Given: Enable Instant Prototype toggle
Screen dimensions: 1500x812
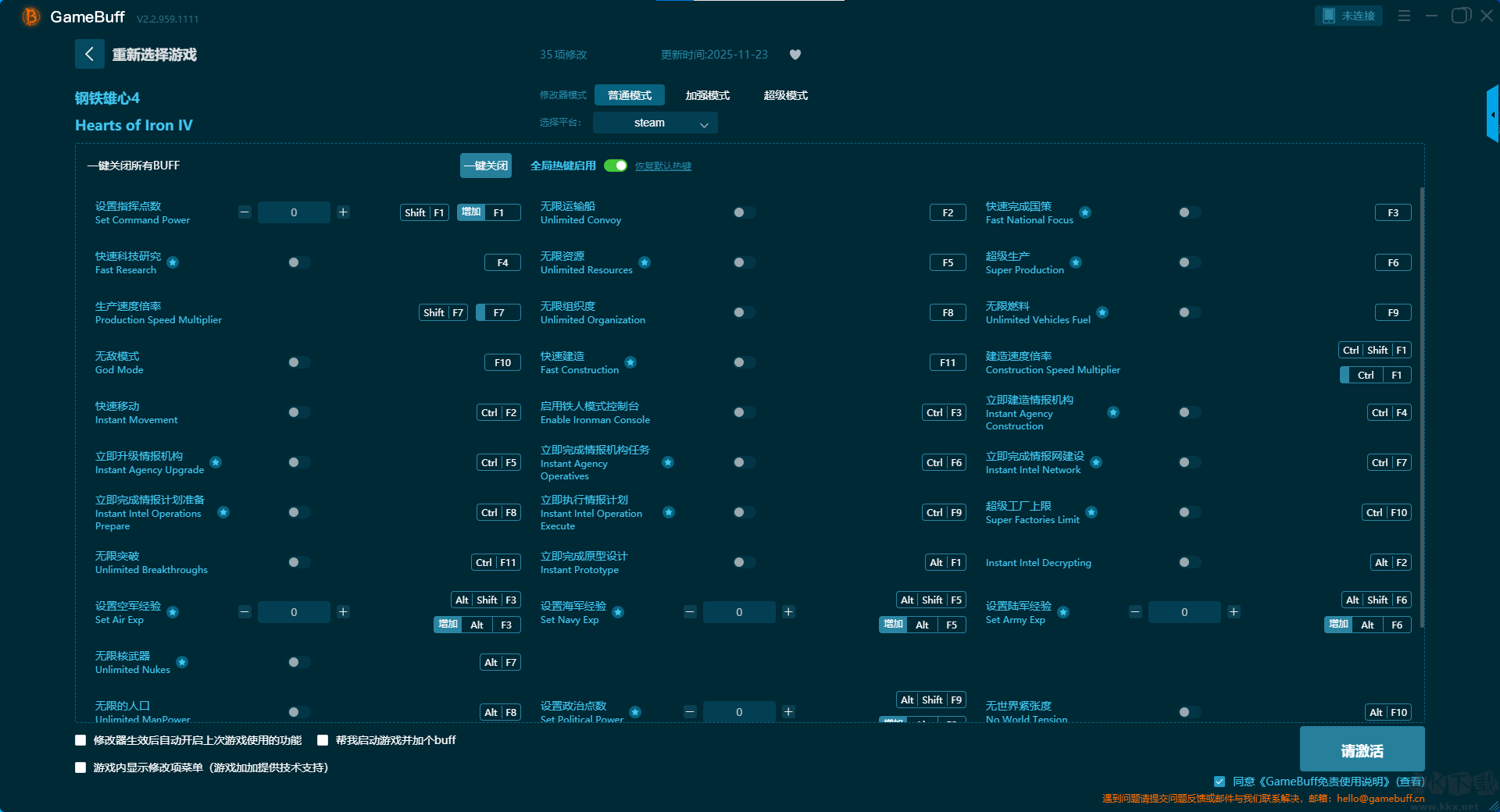Looking at the screenshot, I should 744,562.
